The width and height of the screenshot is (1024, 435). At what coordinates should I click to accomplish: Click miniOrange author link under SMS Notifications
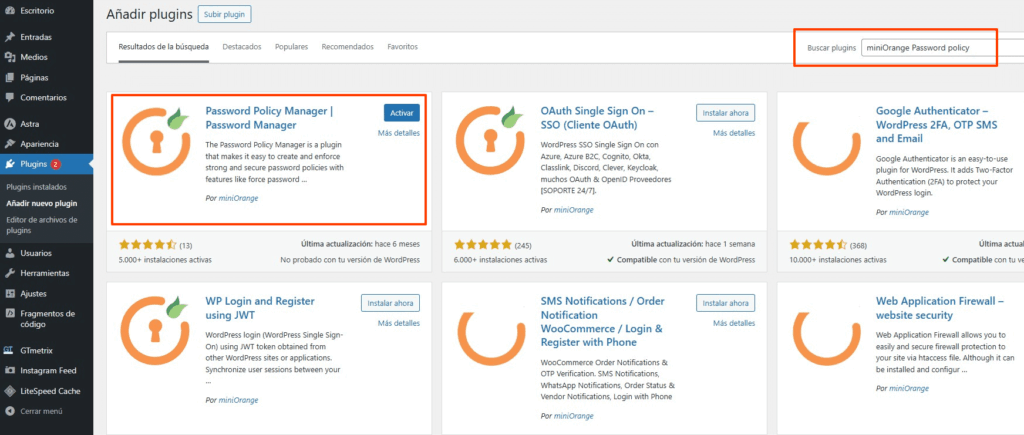pos(573,415)
